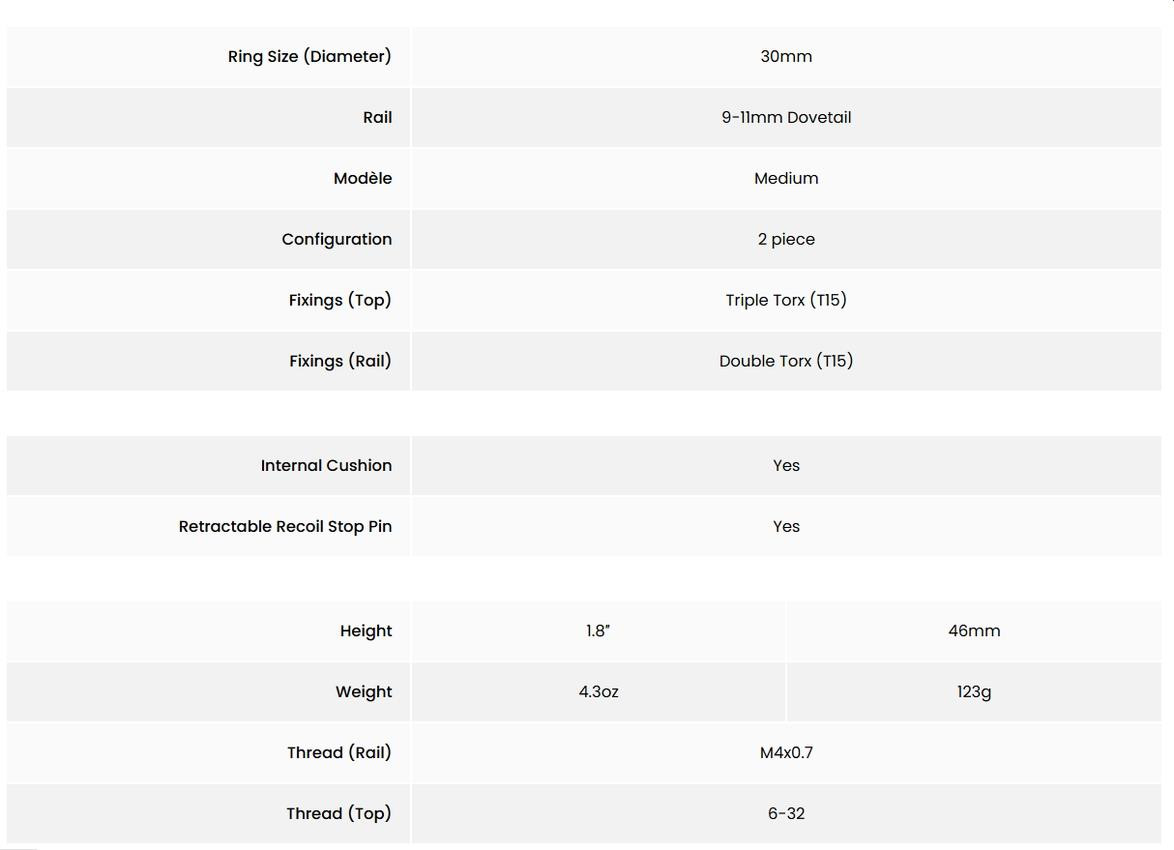The width and height of the screenshot is (1174, 850).
Task: Select Double Torx (T15) fixing value
Action: [x=786, y=362]
